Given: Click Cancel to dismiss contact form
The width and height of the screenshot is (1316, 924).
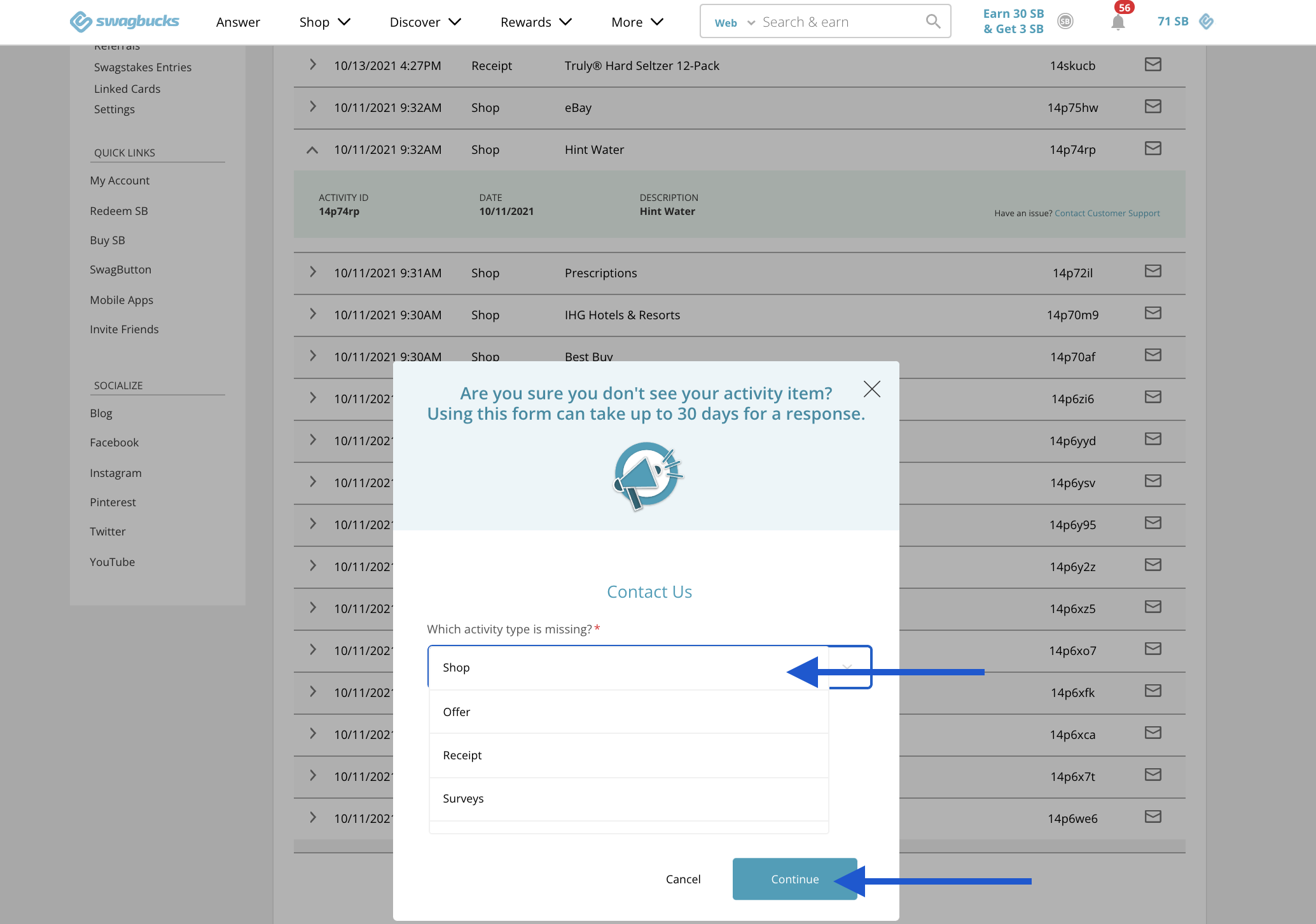Looking at the screenshot, I should point(683,878).
